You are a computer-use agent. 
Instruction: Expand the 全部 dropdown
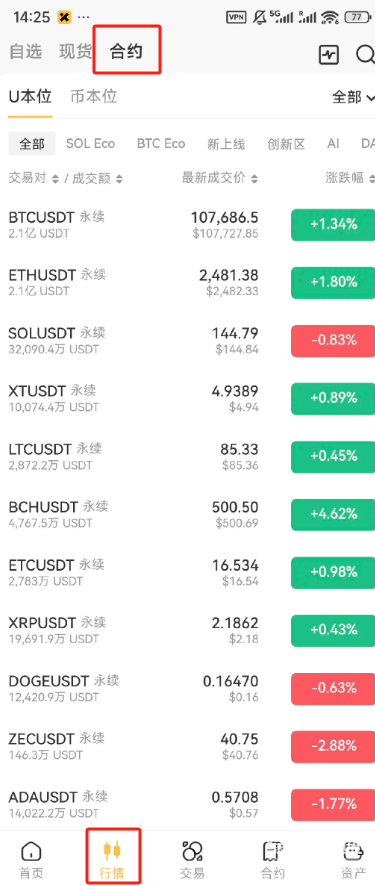pyautogui.click(x=354, y=97)
